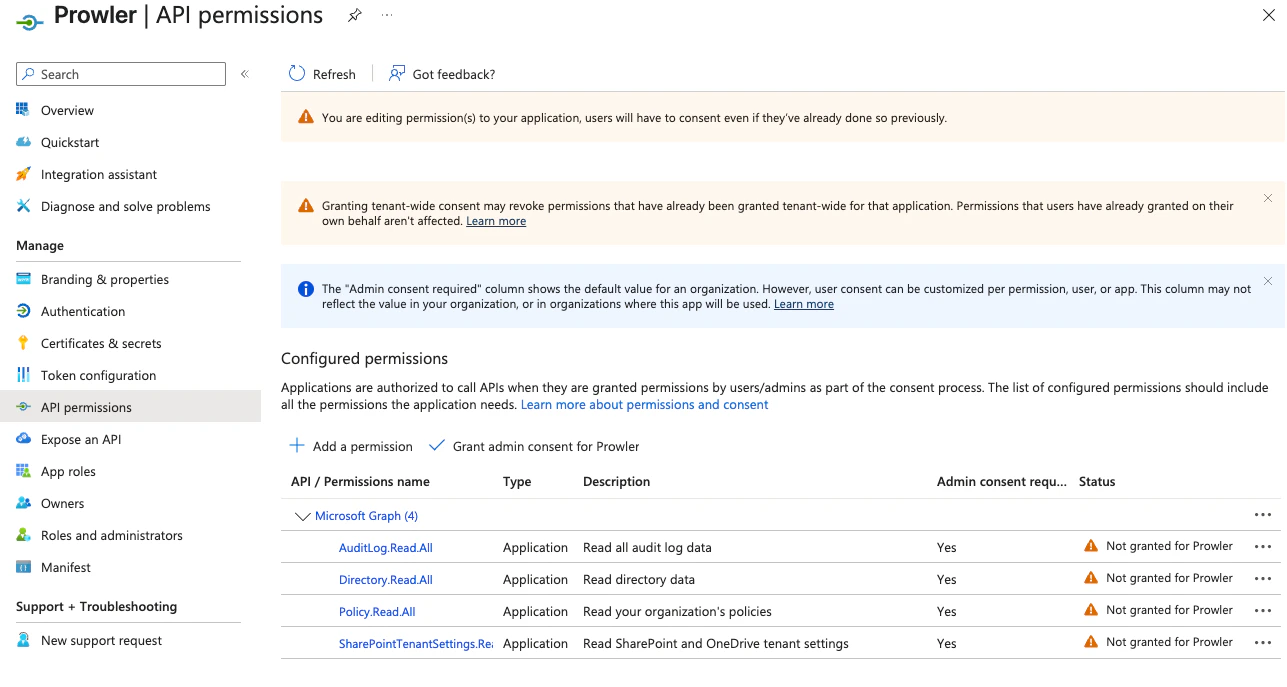Select the Overview icon in the sidebar
1287x687 pixels.
pos(22,110)
